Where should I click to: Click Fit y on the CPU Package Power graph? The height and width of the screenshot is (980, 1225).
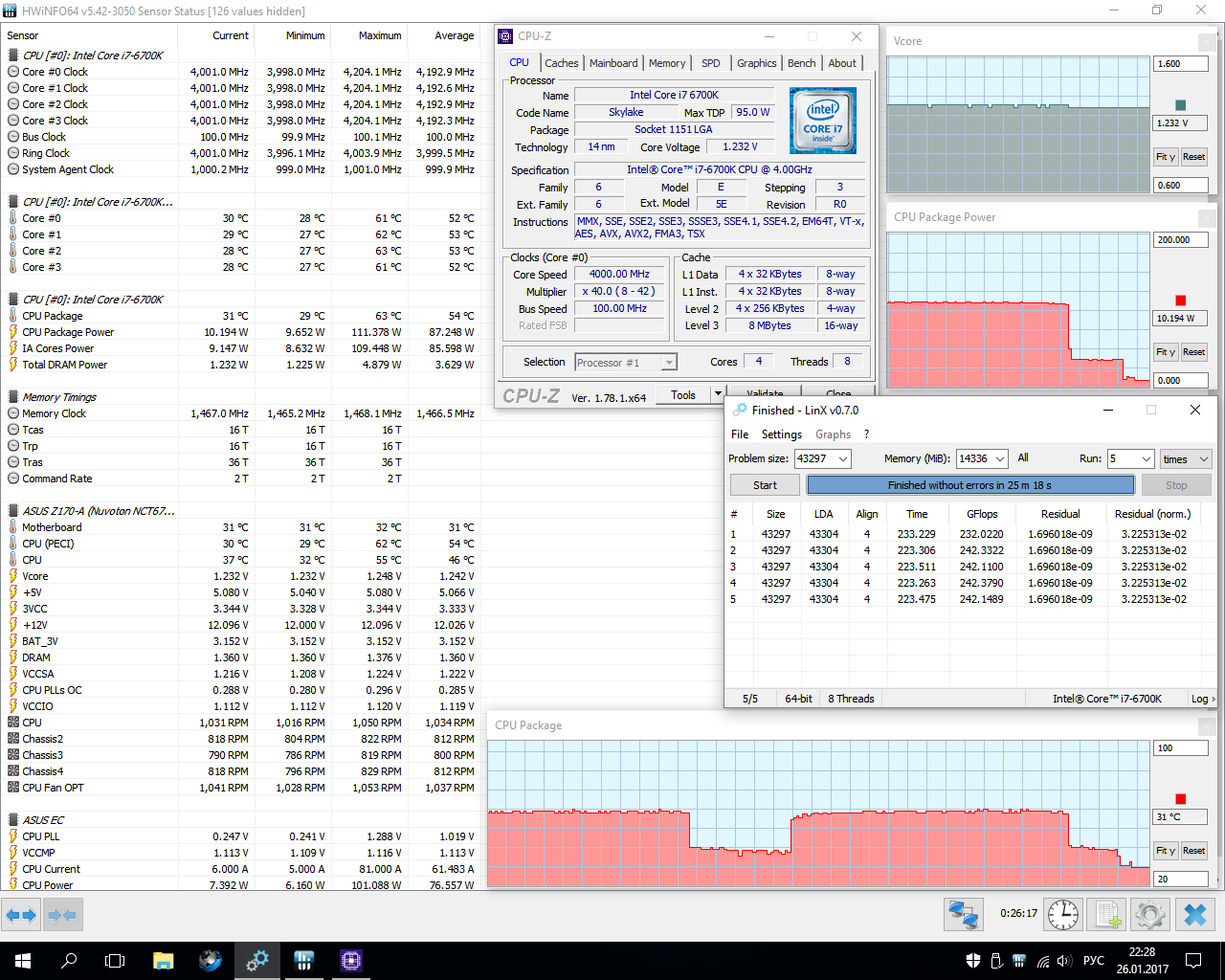coord(1165,352)
